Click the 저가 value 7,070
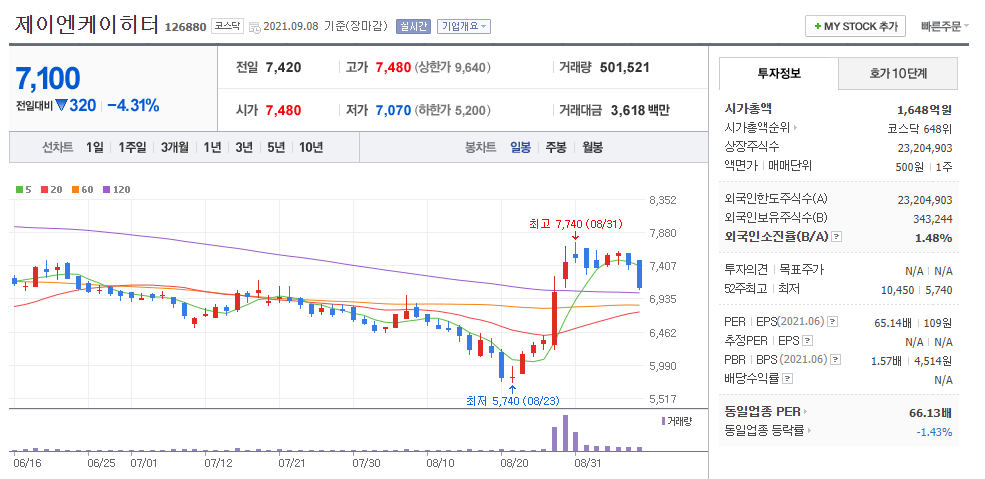This screenshot has height=479, width=985. pyautogui.click(x=393, y=110)
